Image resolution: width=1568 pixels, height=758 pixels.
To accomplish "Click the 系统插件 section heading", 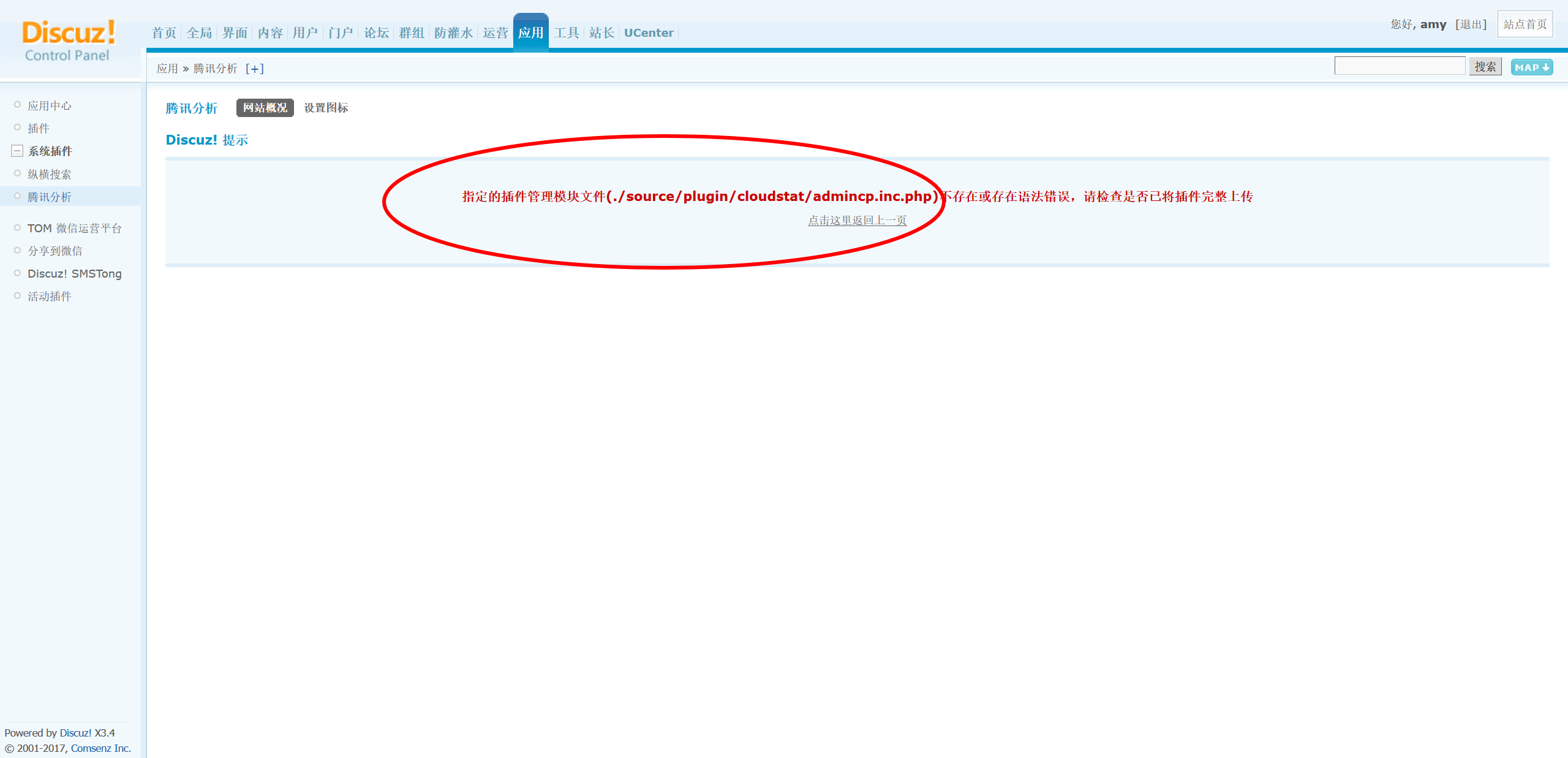I will 50,151.
